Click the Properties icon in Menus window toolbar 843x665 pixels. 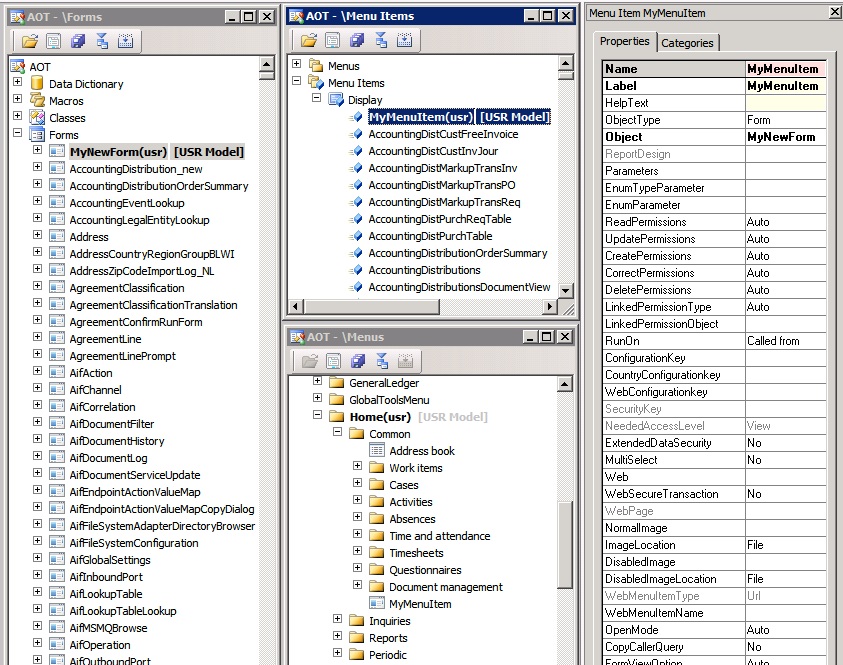click(x=334, y=361)
